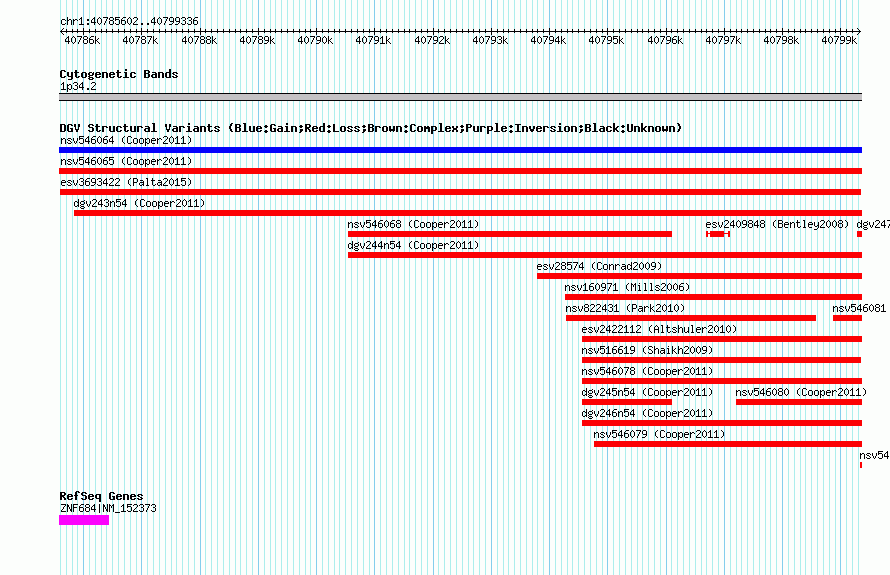The image size is (890, 575).
Task: Click the red bar beneath dgv243n54
Action: [468, 213]
